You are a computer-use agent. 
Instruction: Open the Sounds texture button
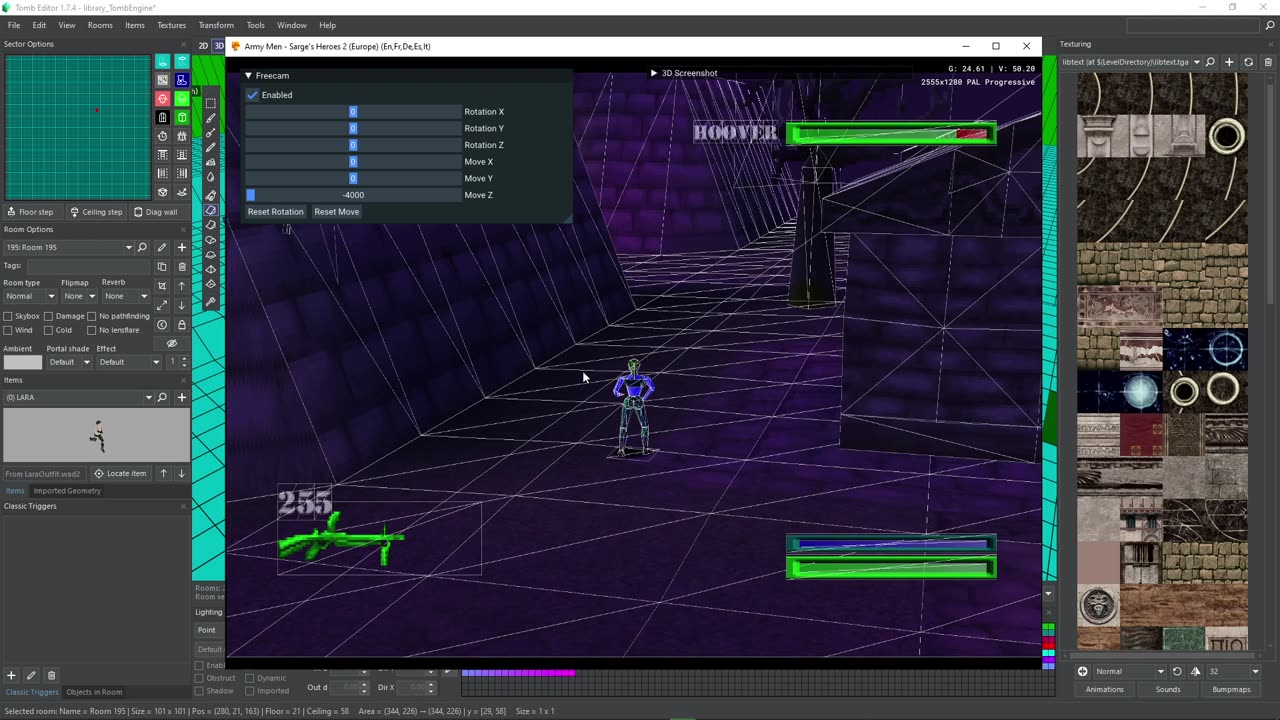[x=1167, y=689]
